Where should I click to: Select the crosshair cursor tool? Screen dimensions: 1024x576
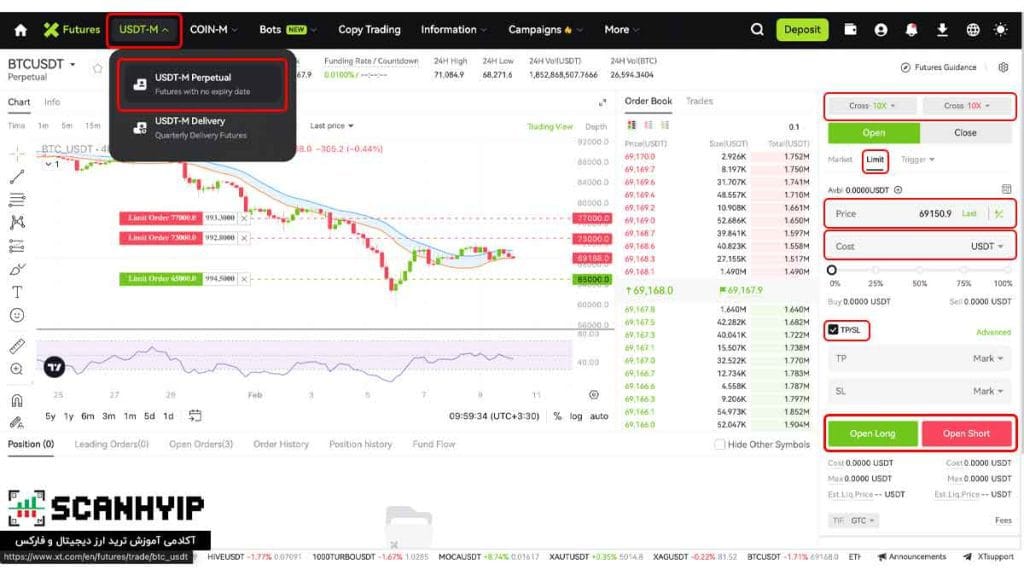pos(17,153)
